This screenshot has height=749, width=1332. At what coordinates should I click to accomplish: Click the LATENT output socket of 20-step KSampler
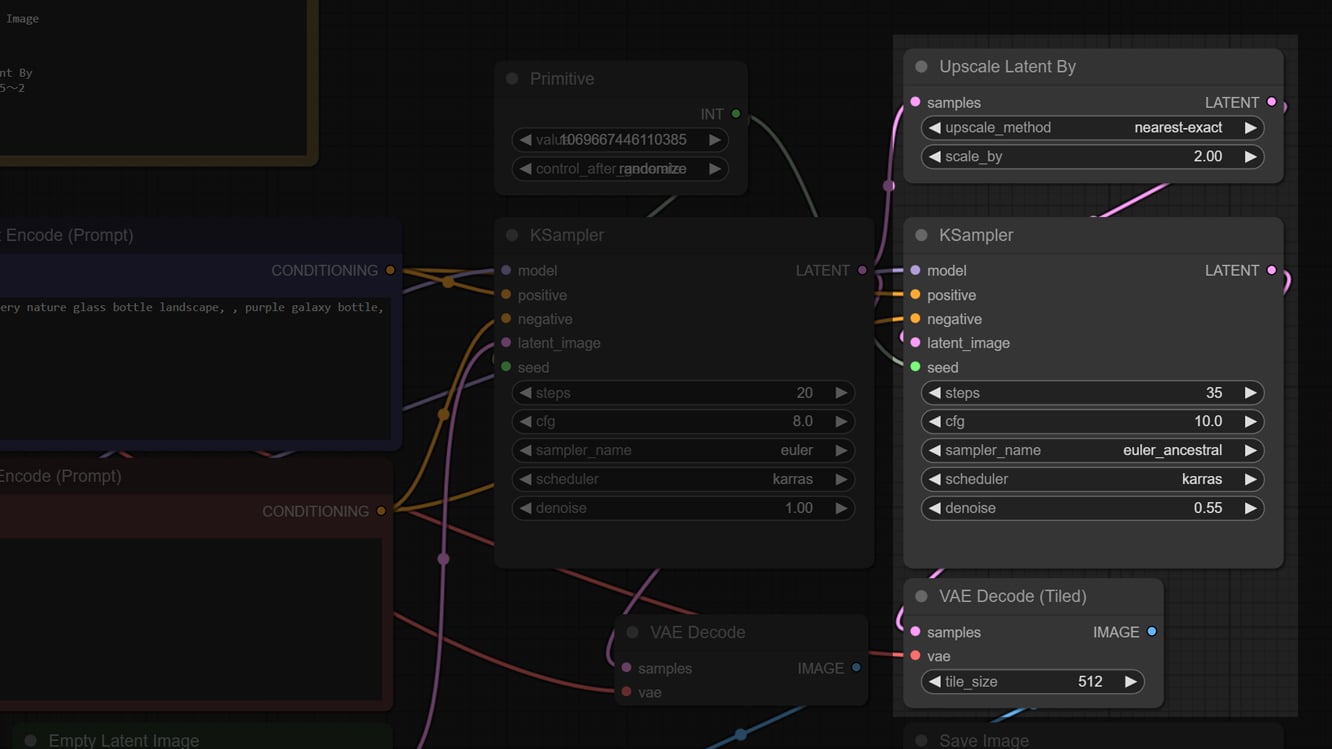pos(862,270)
